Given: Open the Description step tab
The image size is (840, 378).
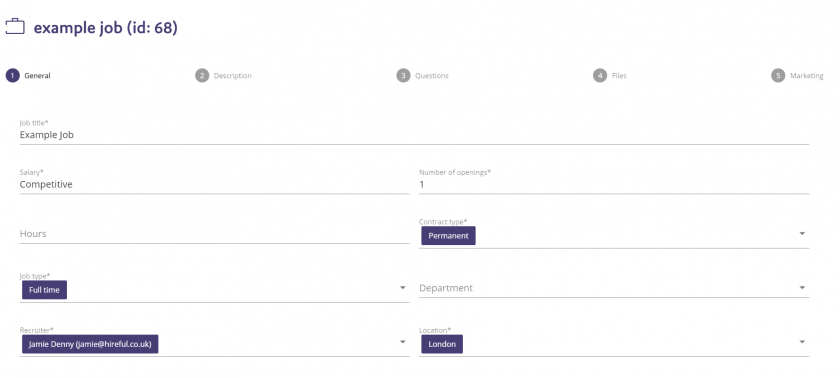Looking at the screenshot, I should pyautogui.click(x=232, y=76).
